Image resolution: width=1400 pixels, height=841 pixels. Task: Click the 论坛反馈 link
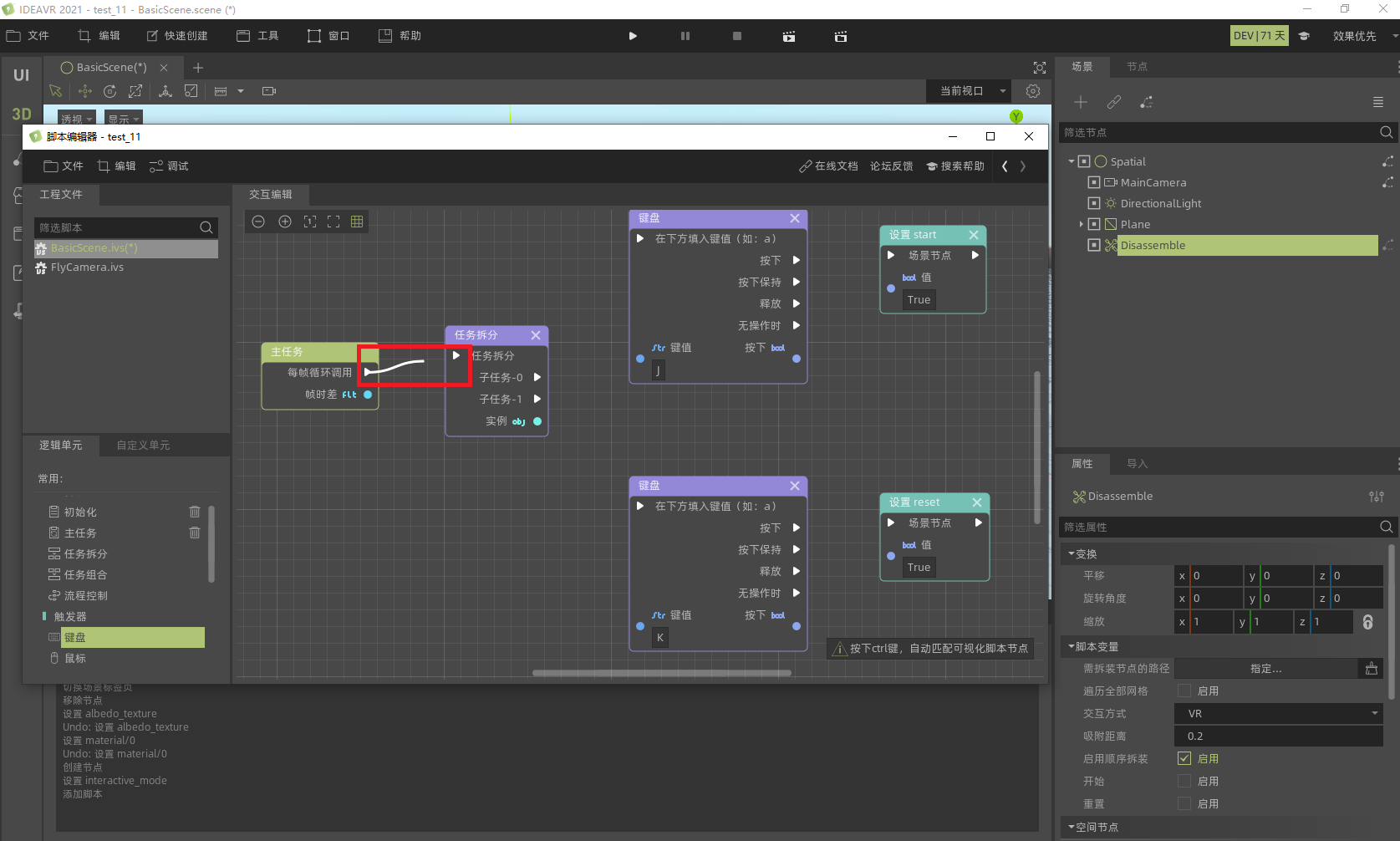(x=892, y=166)
